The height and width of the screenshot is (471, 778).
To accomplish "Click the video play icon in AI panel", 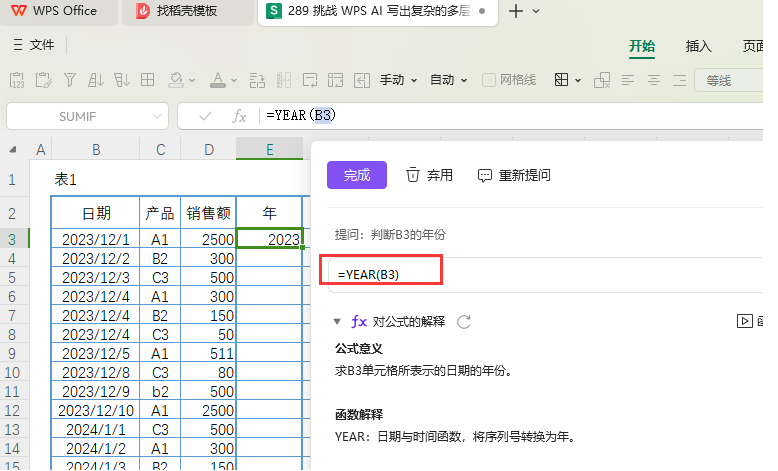I will coord(744,321).
